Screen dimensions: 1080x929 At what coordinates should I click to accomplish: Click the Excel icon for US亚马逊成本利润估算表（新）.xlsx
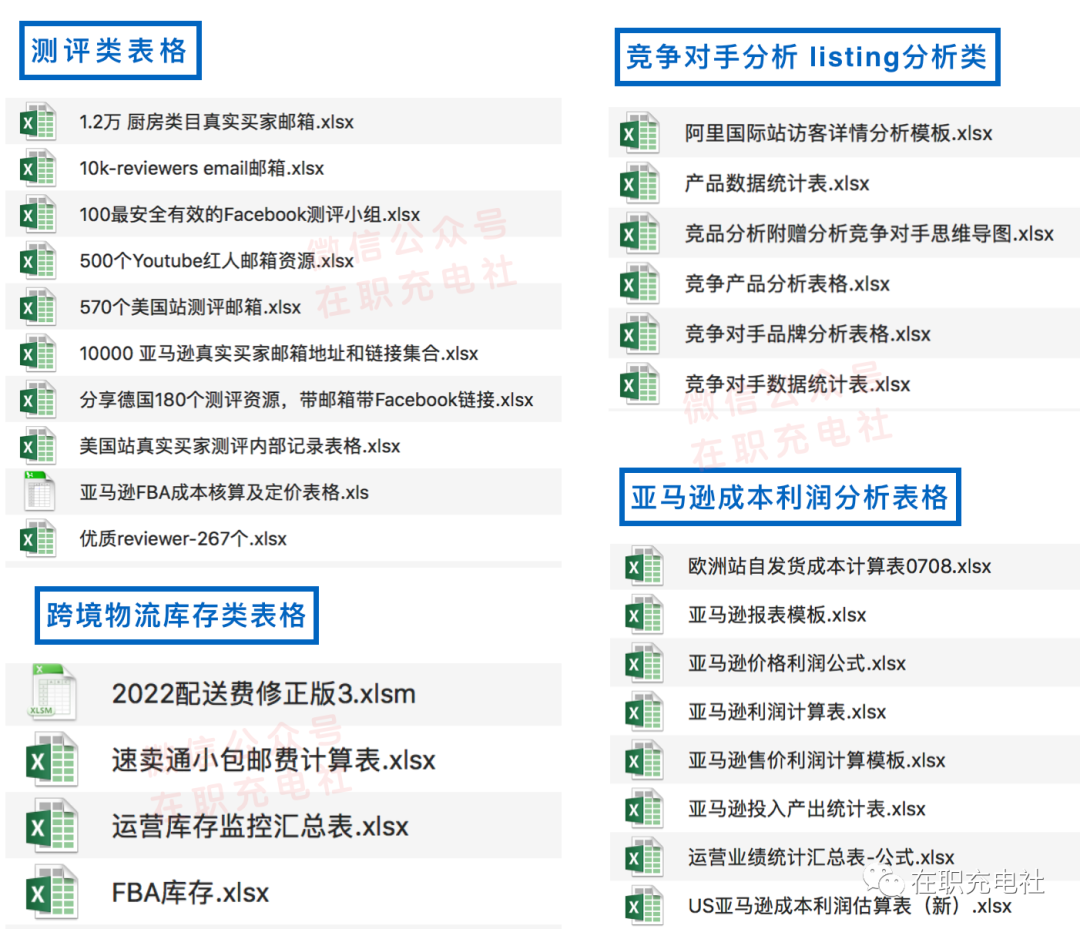[644, 906]
